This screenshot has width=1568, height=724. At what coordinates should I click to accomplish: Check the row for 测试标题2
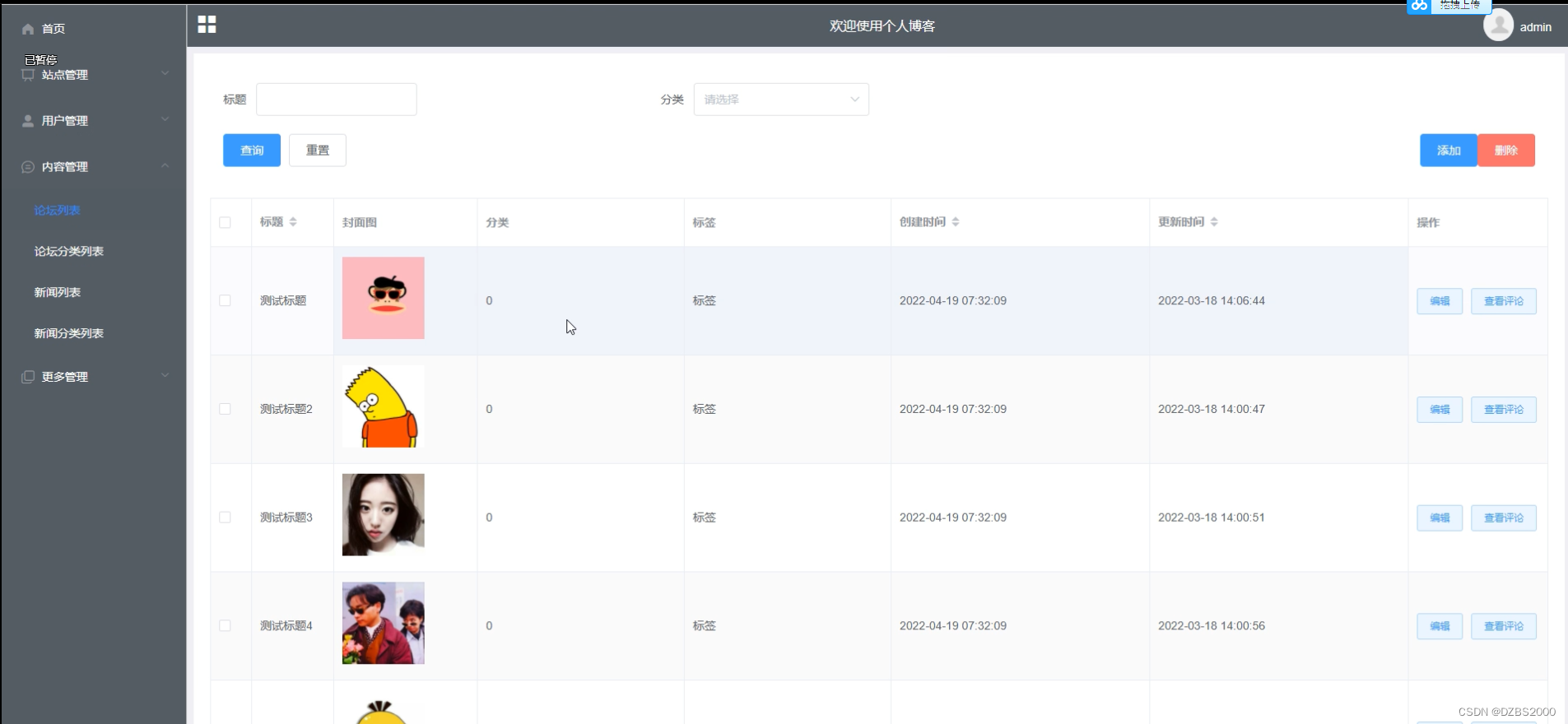point(225,409)
